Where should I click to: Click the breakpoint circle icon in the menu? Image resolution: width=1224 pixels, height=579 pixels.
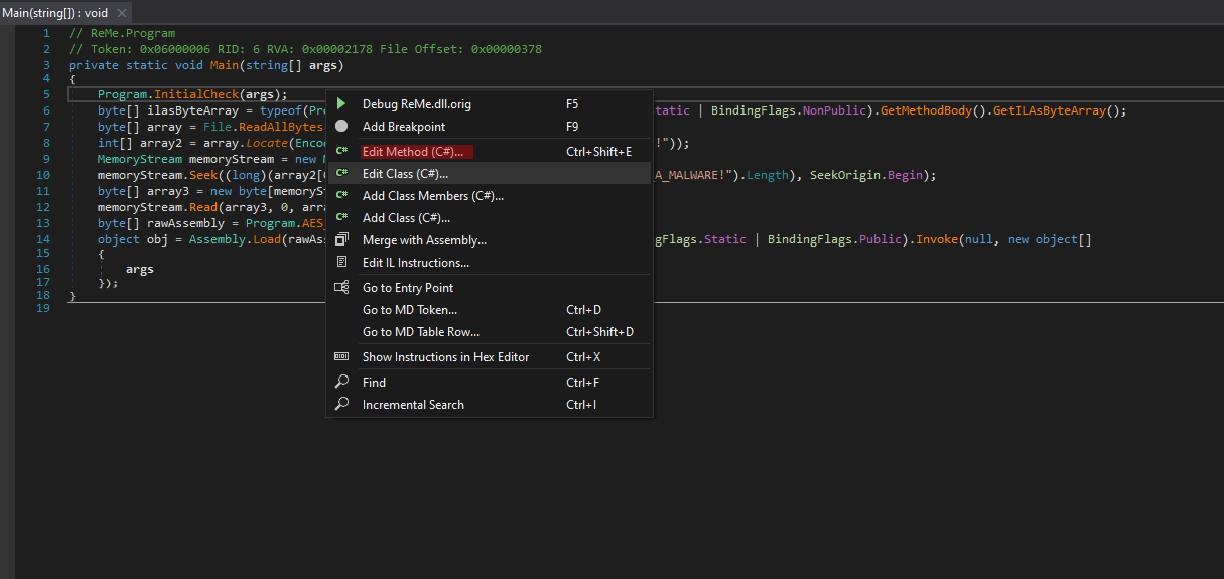point(342,127)
